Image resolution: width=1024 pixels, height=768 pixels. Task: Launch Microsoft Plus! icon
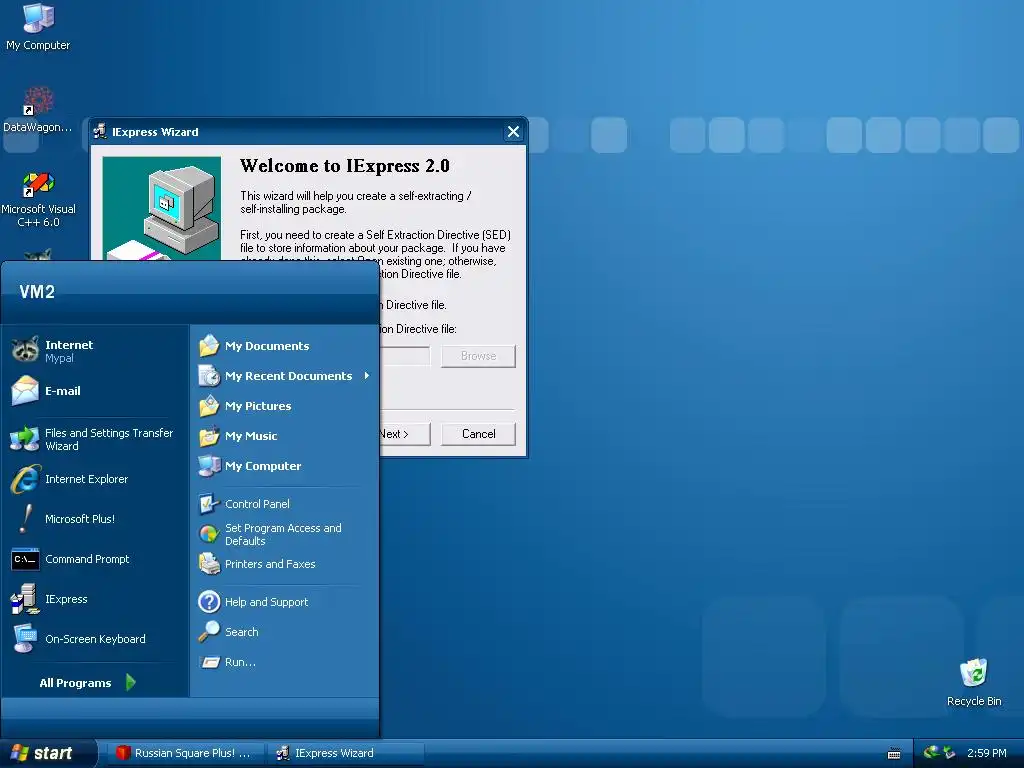pyautogui.click(x=25, y=519)
